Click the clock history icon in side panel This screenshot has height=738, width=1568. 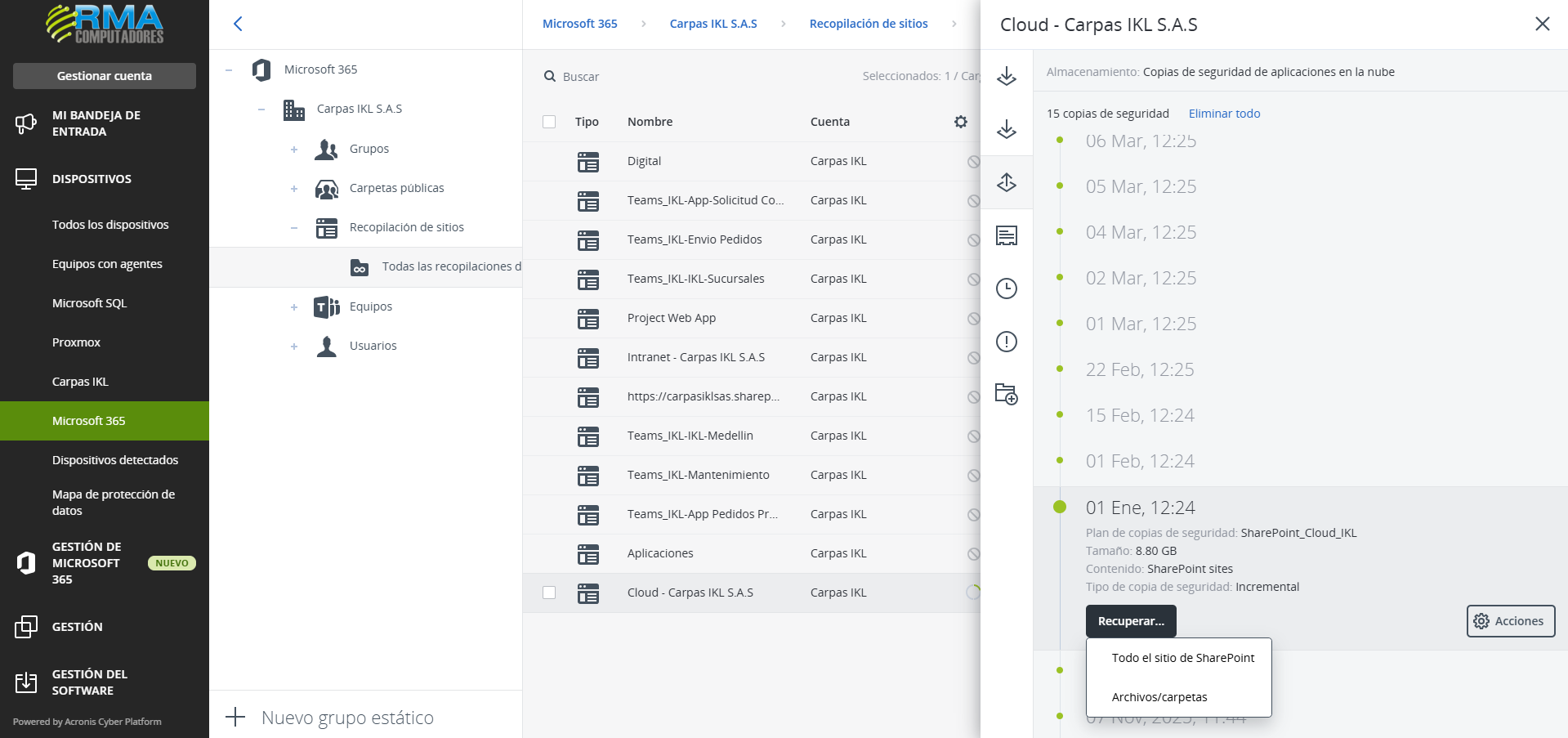click(1006, 288)
